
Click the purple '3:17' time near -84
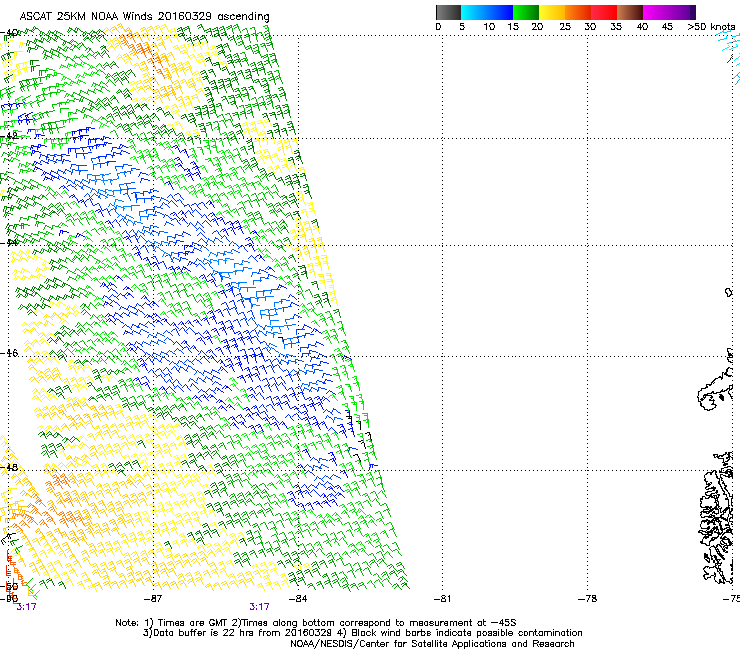point(260,607)
